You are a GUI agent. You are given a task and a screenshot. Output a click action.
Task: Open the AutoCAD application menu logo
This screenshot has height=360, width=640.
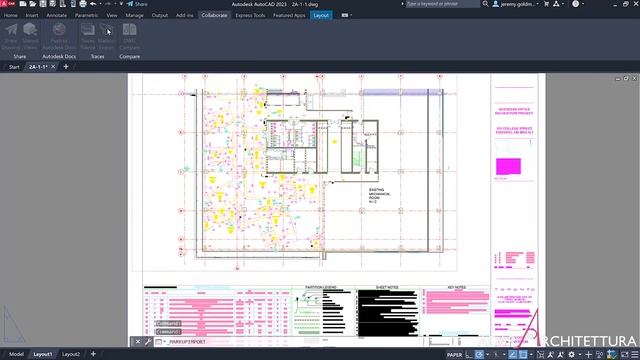pos(7,4)
